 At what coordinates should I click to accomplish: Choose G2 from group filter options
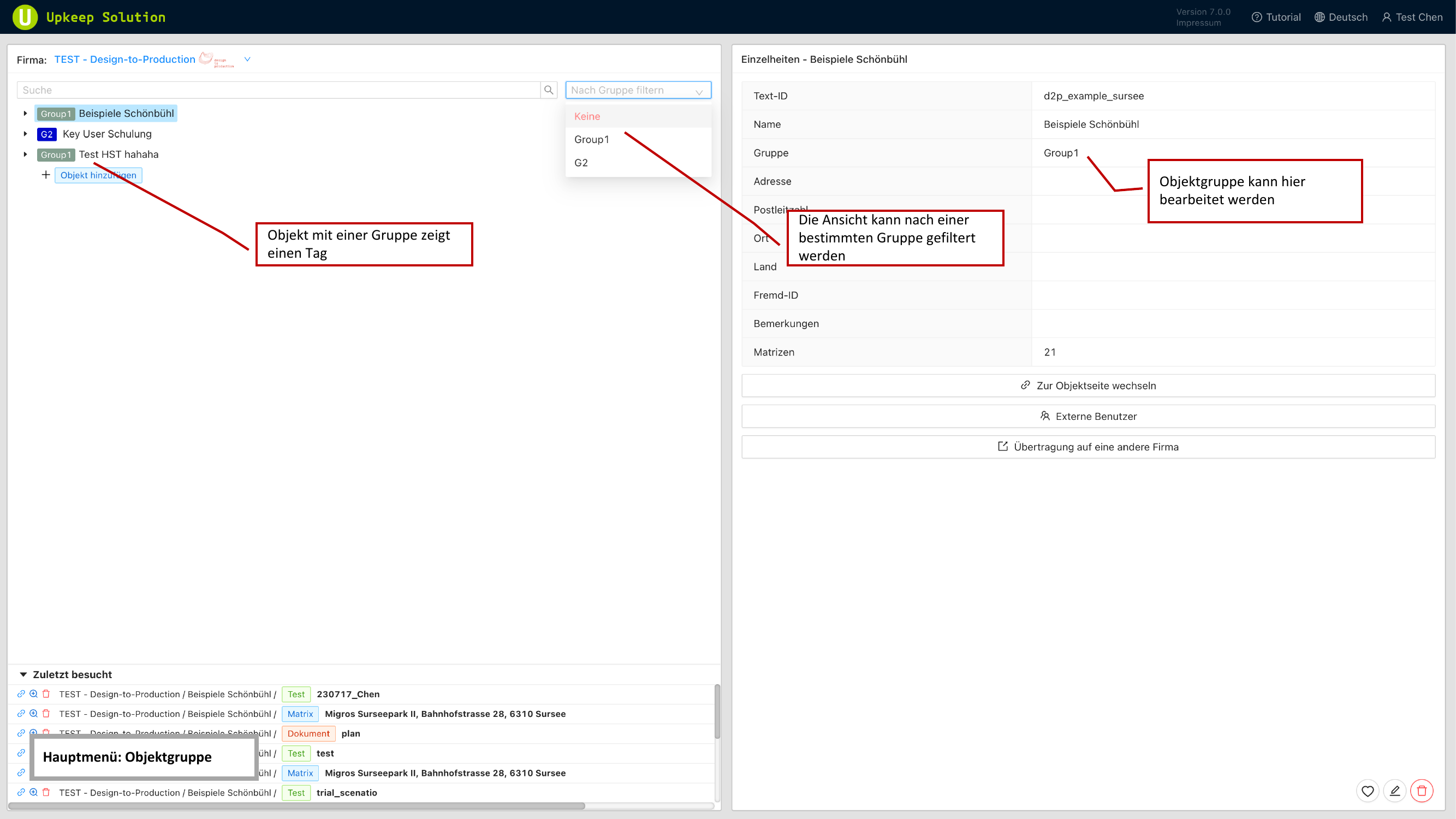click(581, 162)
